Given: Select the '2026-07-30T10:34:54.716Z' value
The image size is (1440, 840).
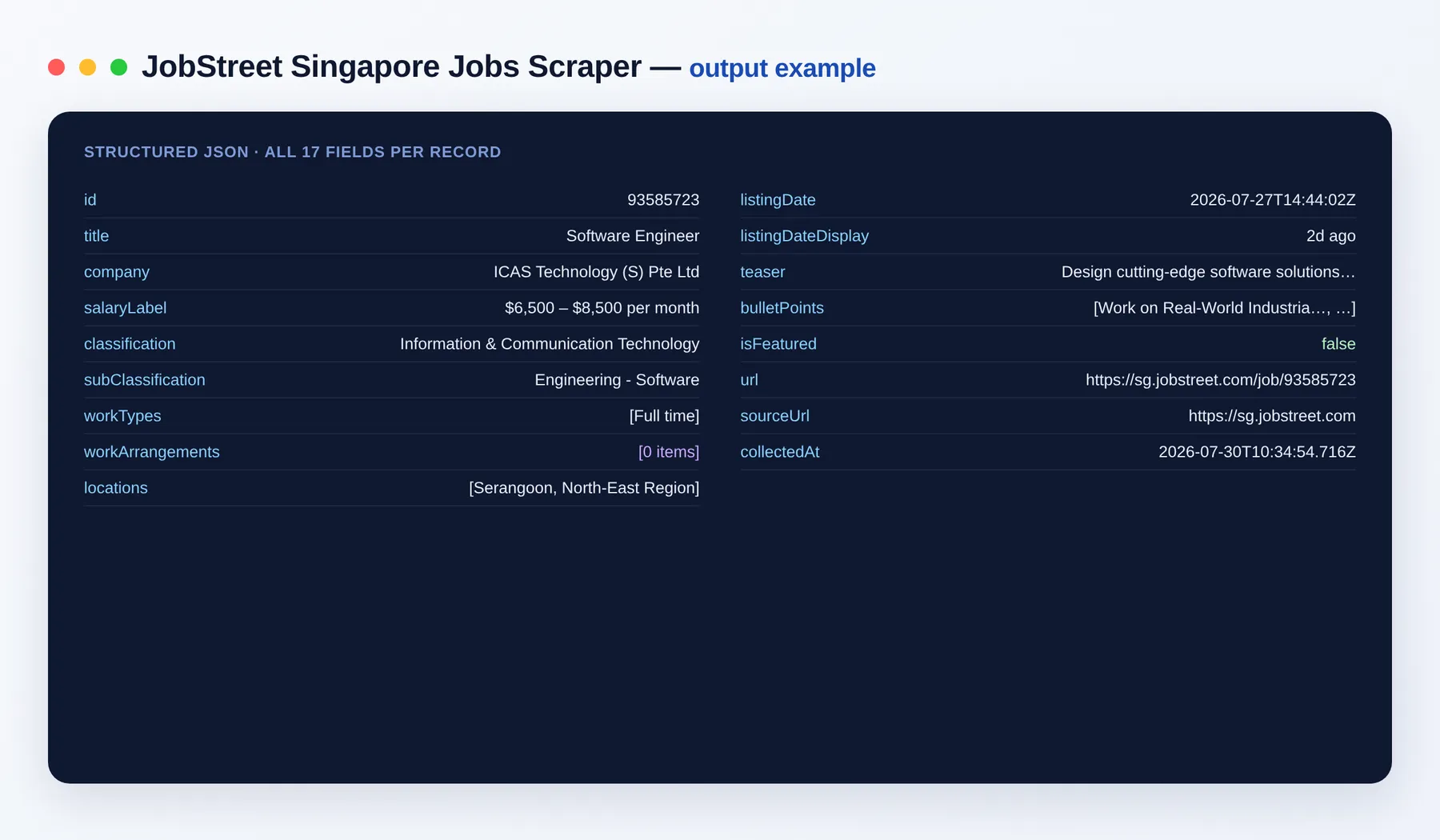Looking at the screenshot, I should pos(1257,452).
